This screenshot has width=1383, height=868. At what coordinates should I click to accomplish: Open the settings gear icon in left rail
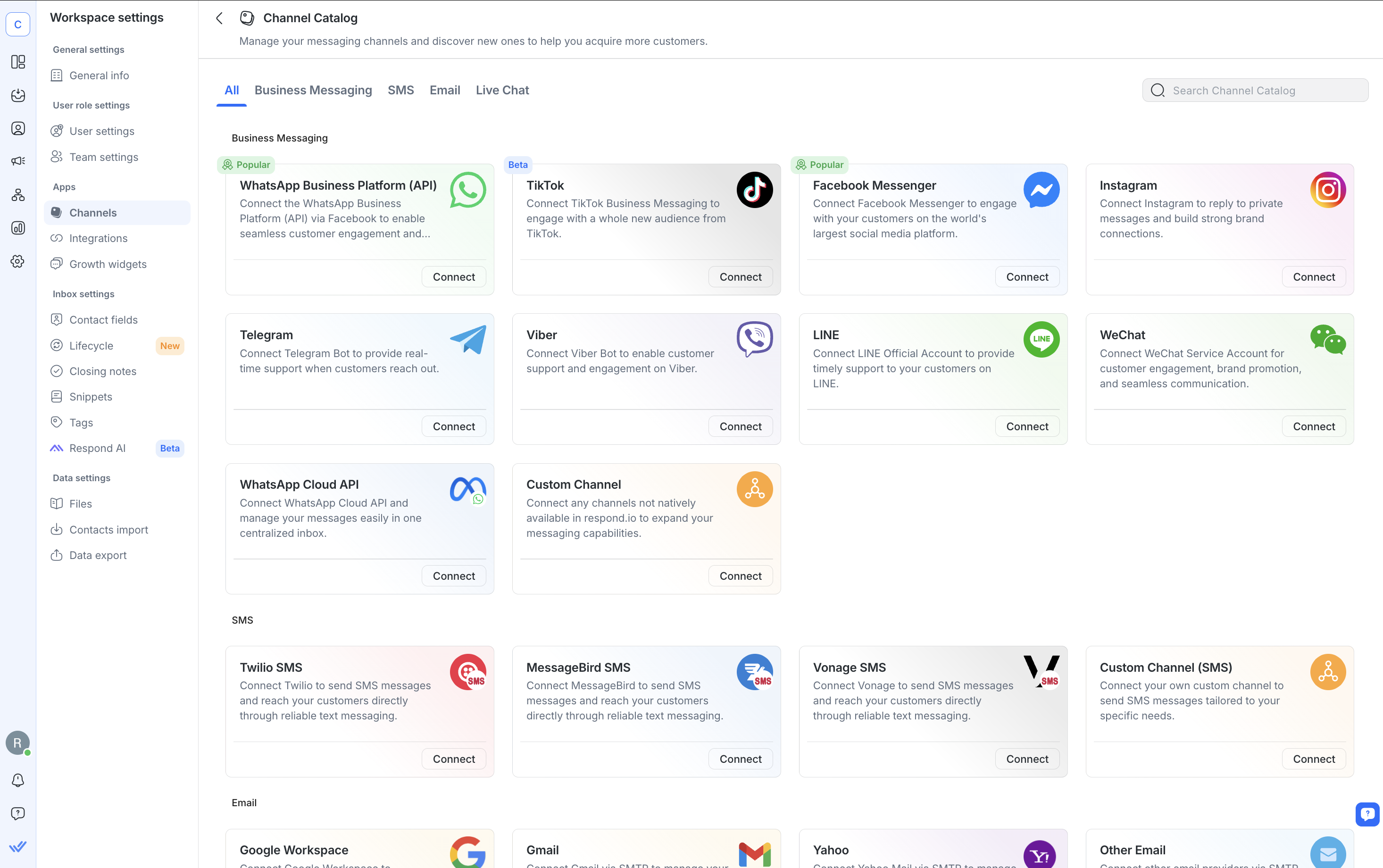click(x=18, y=261)
